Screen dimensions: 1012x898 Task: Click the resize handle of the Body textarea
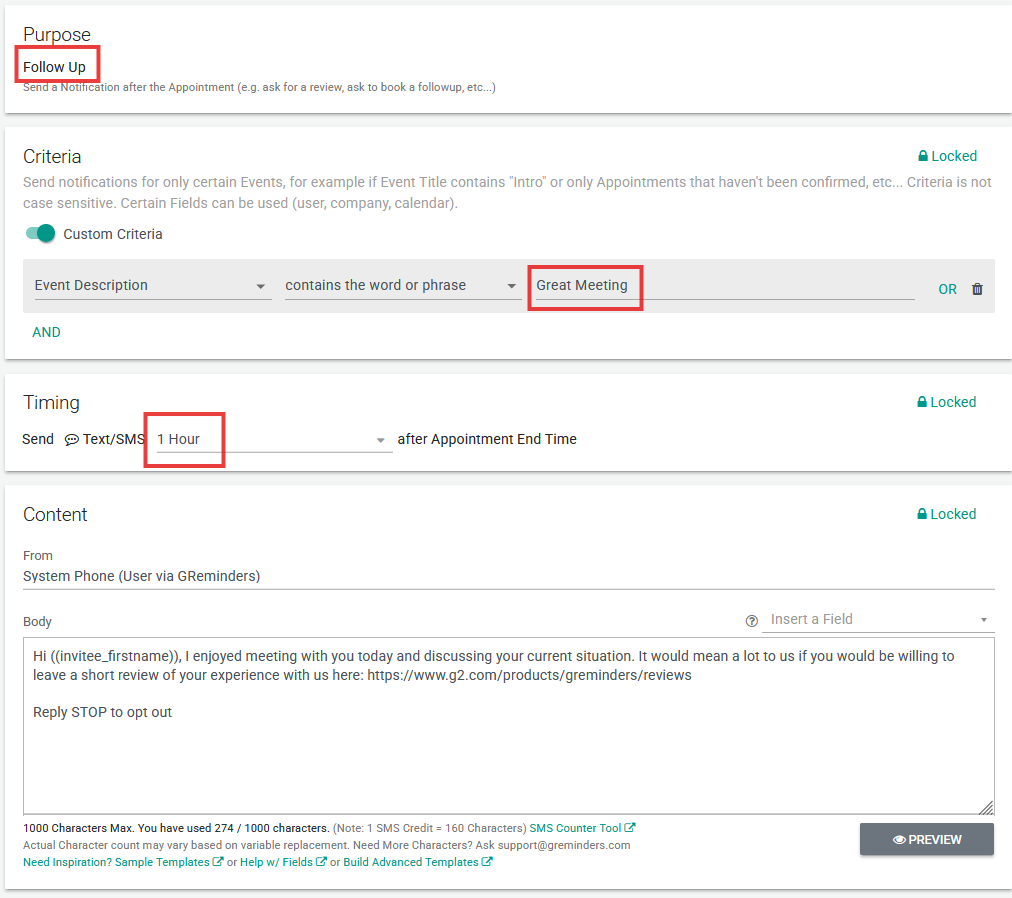click(986, 807)
